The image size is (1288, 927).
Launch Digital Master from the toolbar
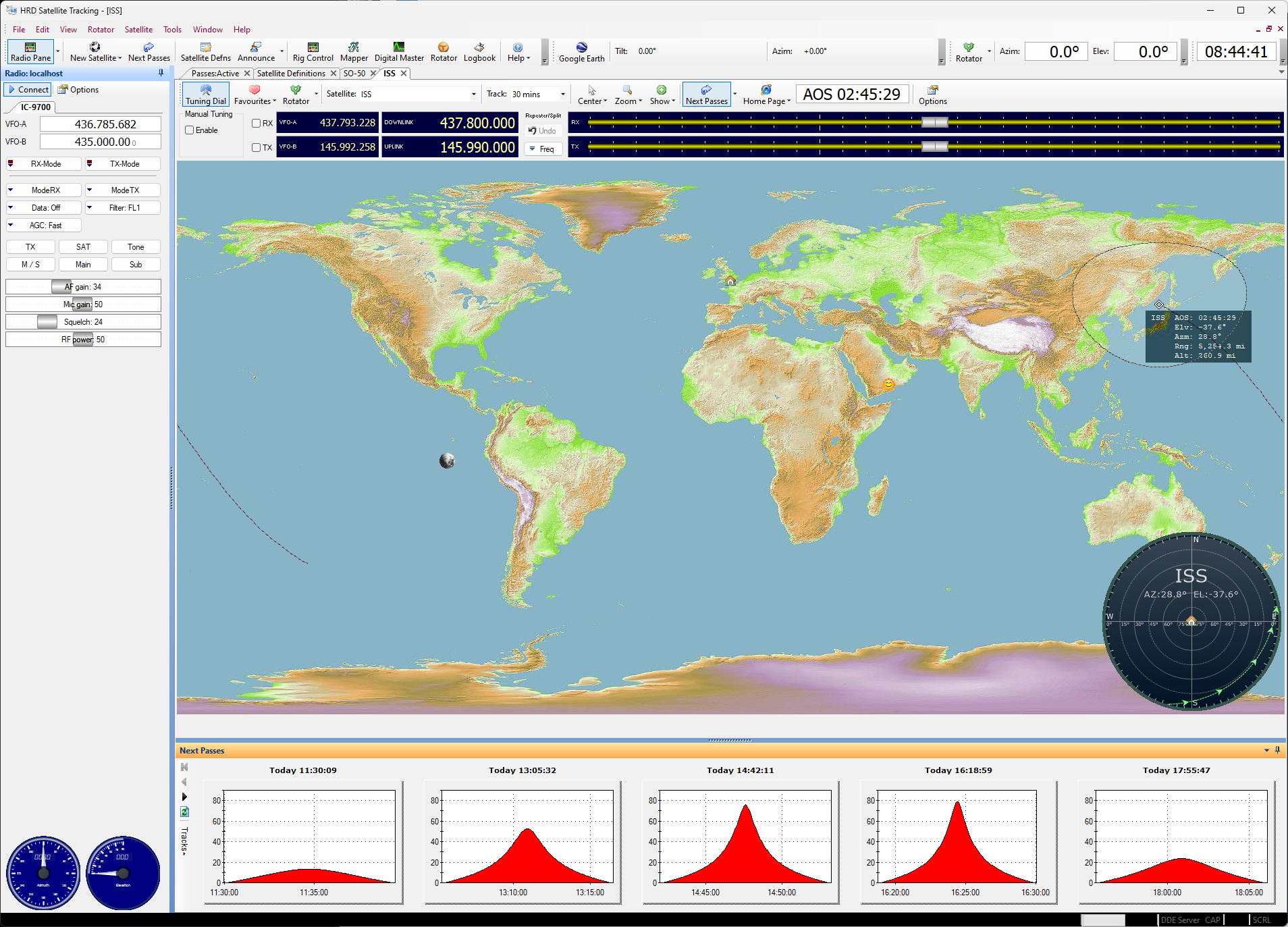point(399,51)
